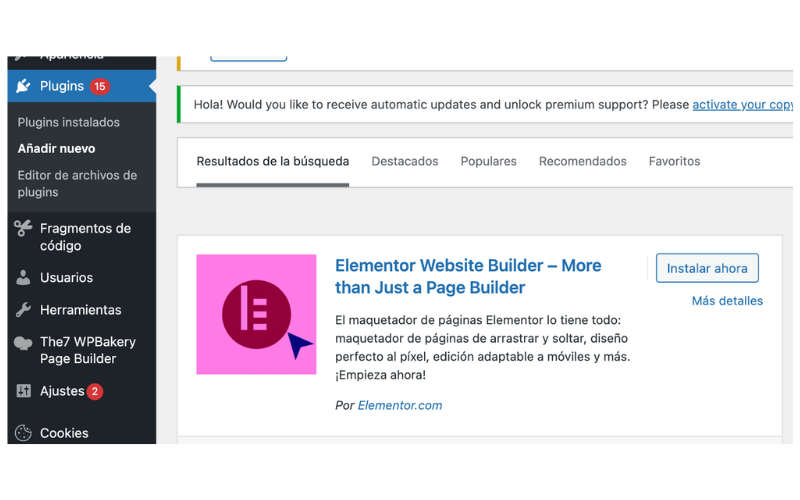Screen dimensions: 800x500
Task: Click the activate your copy link
Action: pos(742,104)
